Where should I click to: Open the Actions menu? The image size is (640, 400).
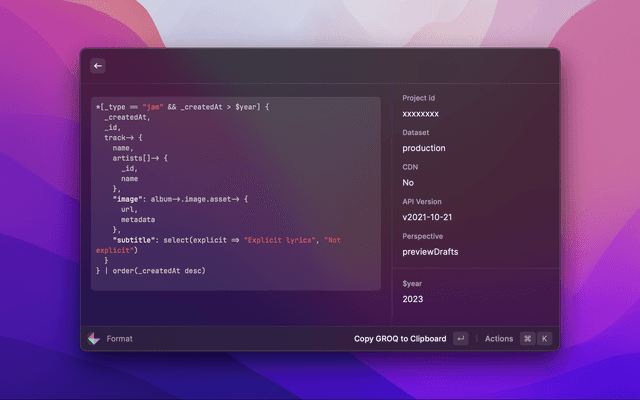pos(498,339)
